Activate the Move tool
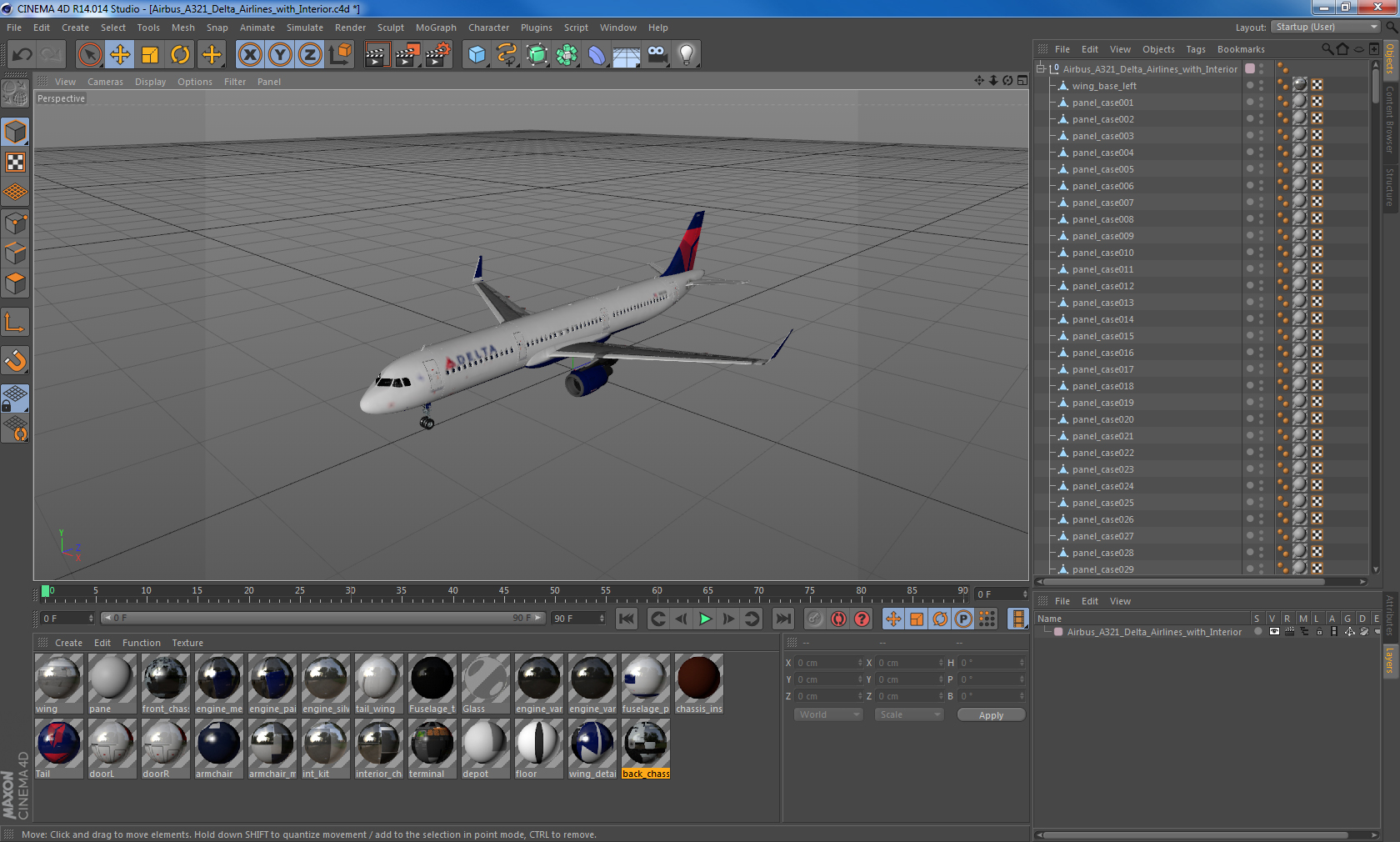 120,55
